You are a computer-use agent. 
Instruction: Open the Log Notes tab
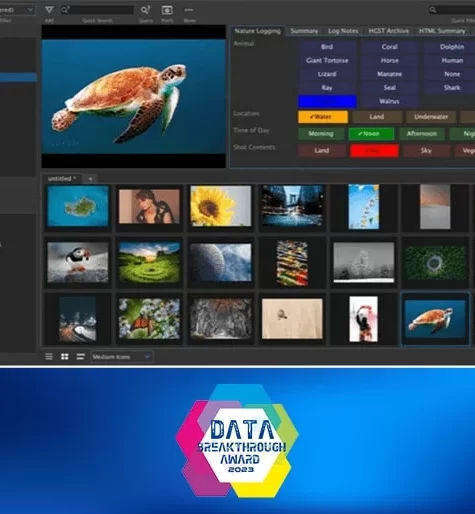point(343,31)
